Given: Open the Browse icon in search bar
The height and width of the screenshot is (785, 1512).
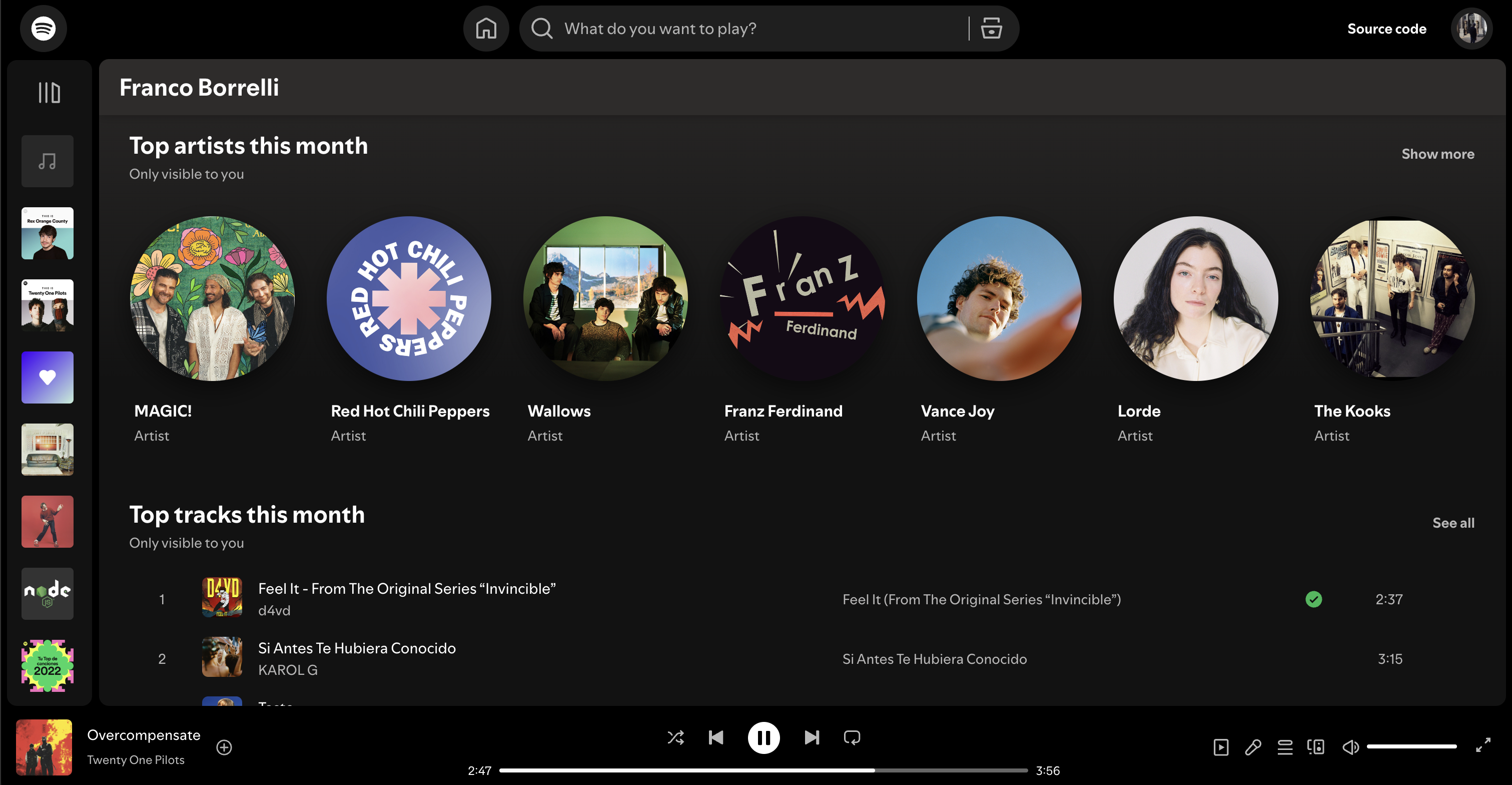Looking at the screenshot, I should click(991, 28).
